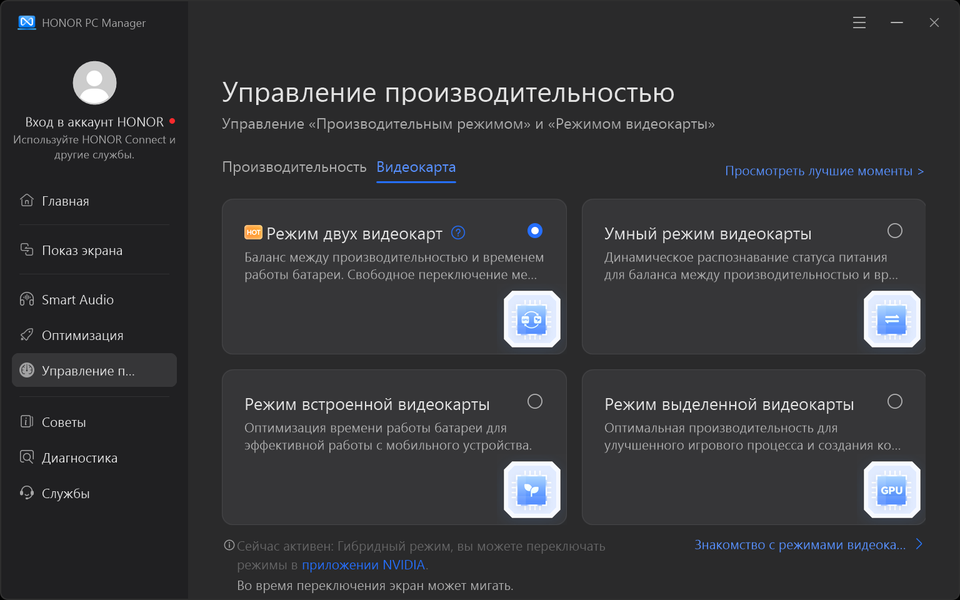The image size is (960, 600).
Task: Click the HONOR PC Manager title text
Action: tap(94, 23)
